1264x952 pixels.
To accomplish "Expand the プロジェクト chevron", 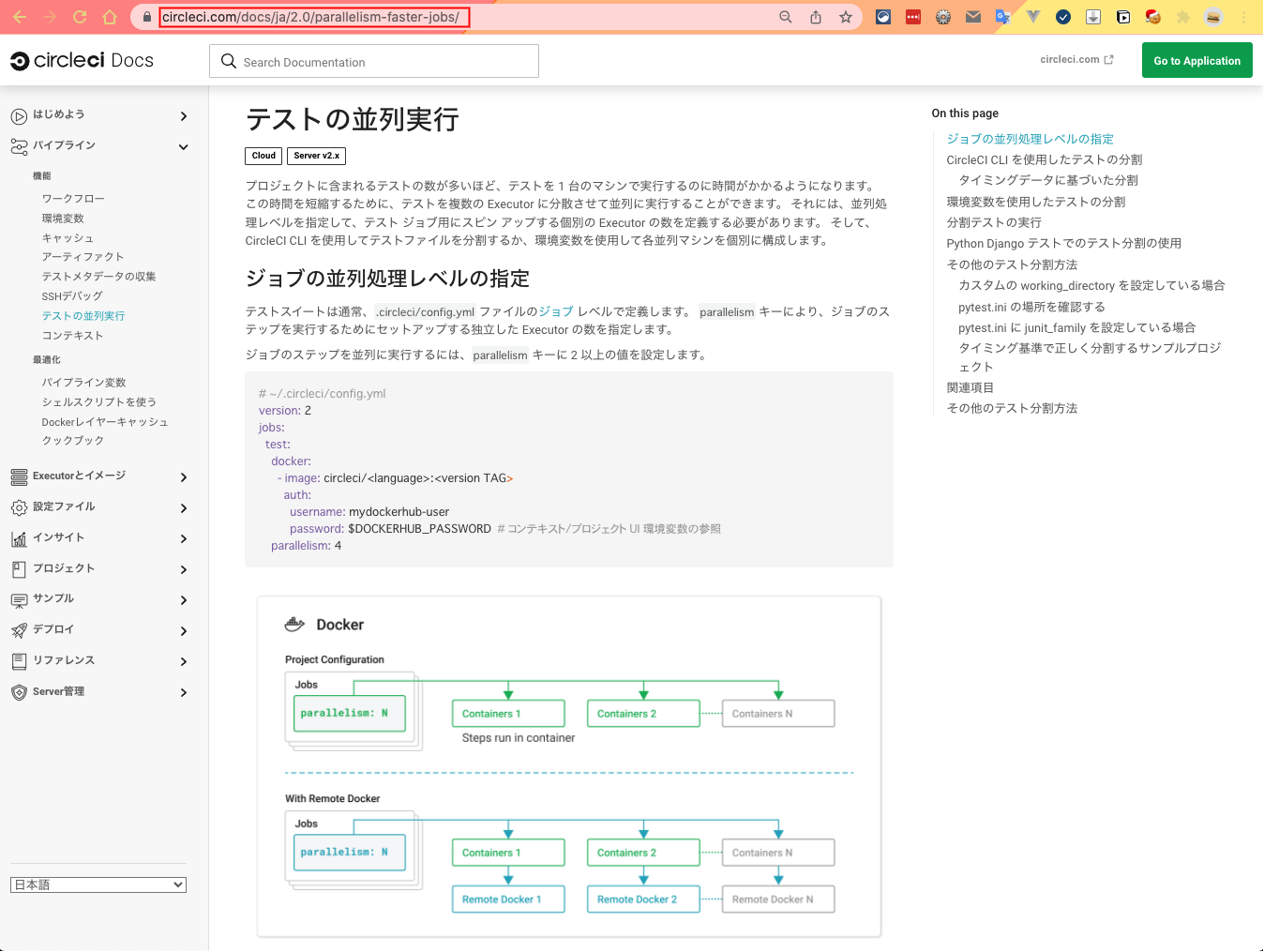I will (184, 570).
